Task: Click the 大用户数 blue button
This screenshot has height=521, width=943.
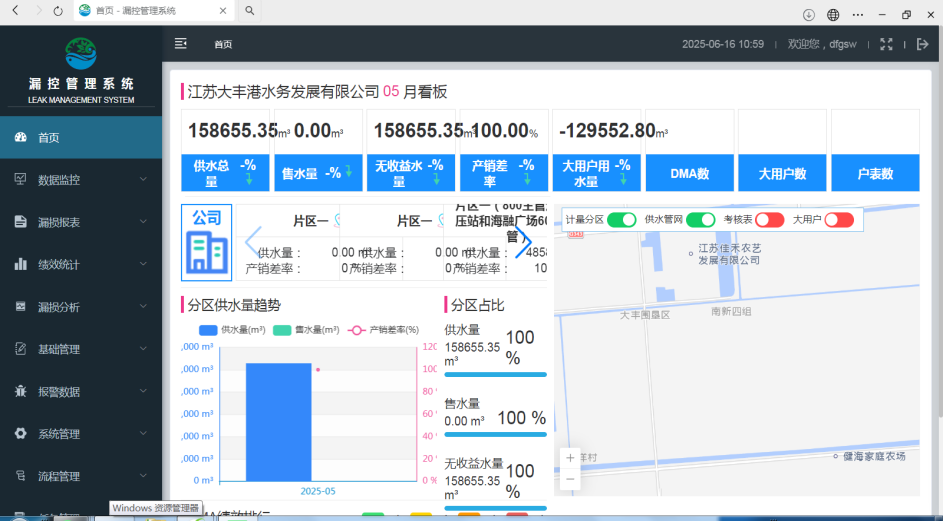Action: [x=782, y=173]
